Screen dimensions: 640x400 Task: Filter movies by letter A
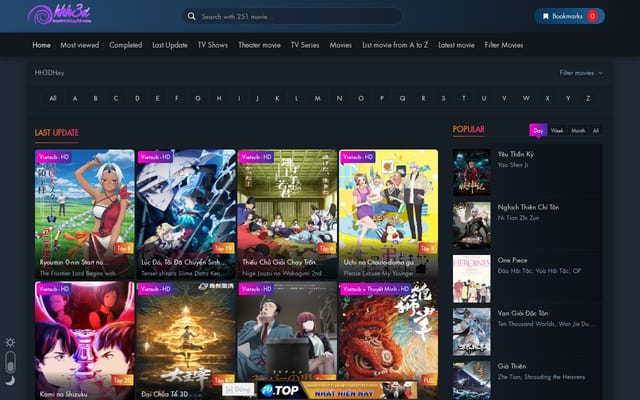click(75, 98)
